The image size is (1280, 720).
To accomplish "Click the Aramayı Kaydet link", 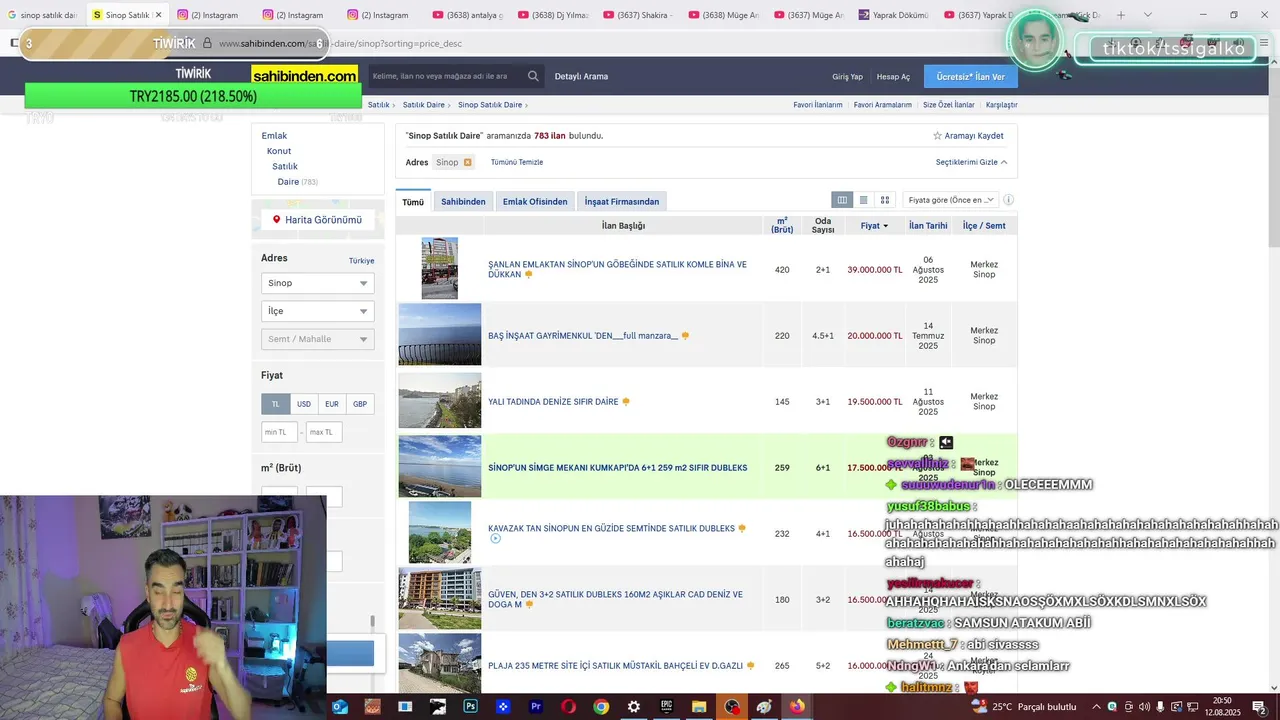I will [x=974, y=136].
